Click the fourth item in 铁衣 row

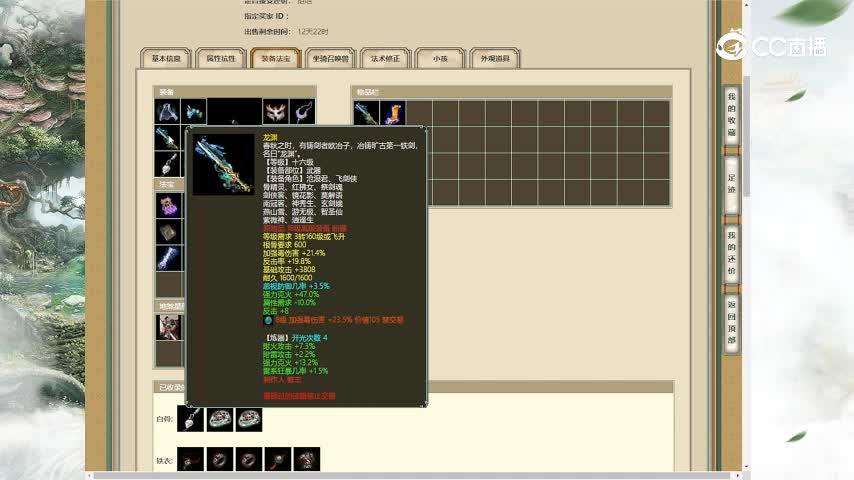coord(278,460)
